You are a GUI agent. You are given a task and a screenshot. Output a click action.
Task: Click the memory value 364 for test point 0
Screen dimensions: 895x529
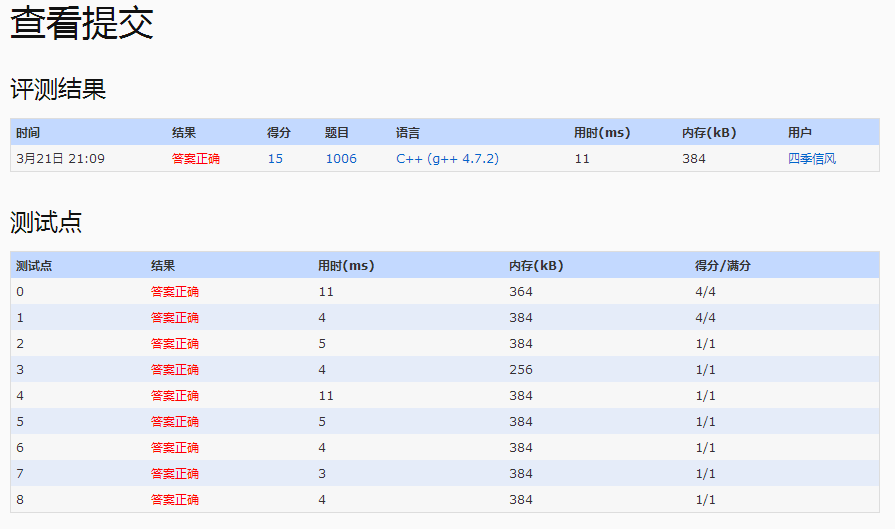[521, 292]
